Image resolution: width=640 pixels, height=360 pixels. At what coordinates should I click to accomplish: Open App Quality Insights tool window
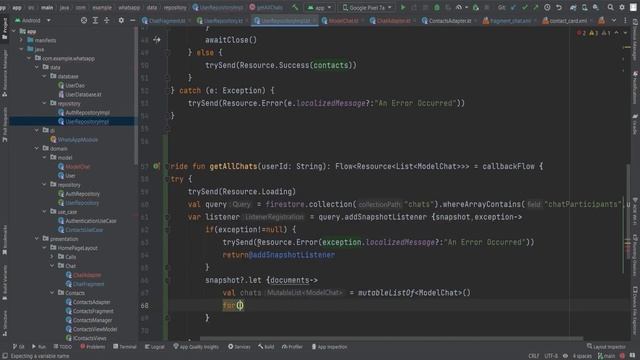(x=196, y=347)
